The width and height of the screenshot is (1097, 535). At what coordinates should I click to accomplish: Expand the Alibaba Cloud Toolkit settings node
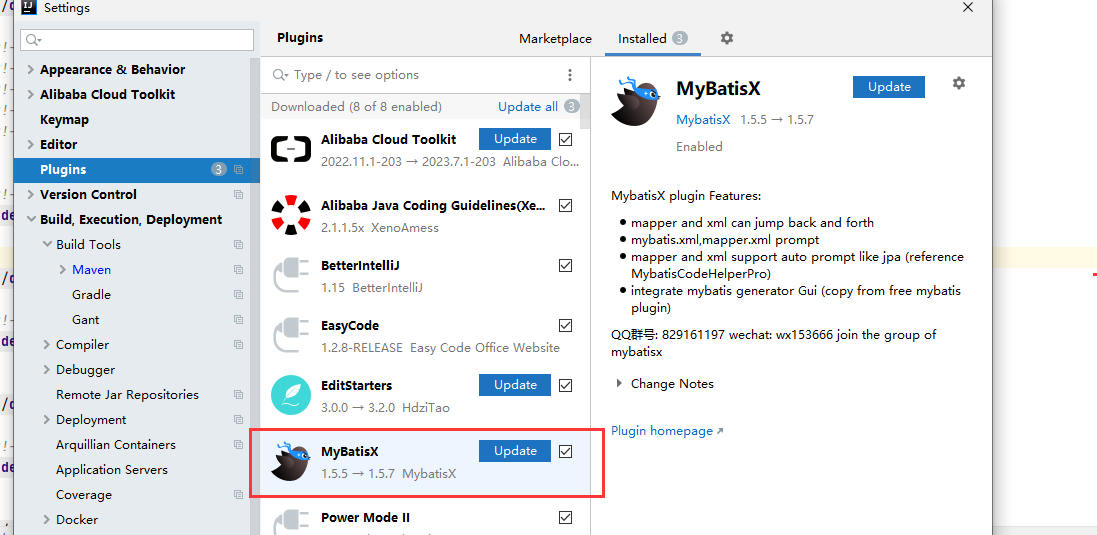click(x=30, y=94)
